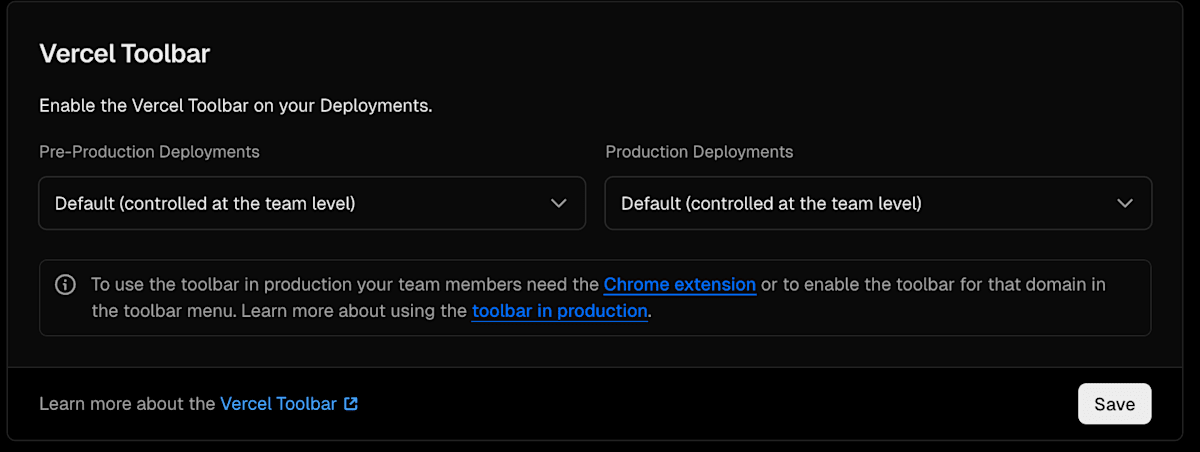Click the external link icon beside Vercel Toolbar
The width and height of the screenshot is (1200, 452).
(x=351, y=404)
